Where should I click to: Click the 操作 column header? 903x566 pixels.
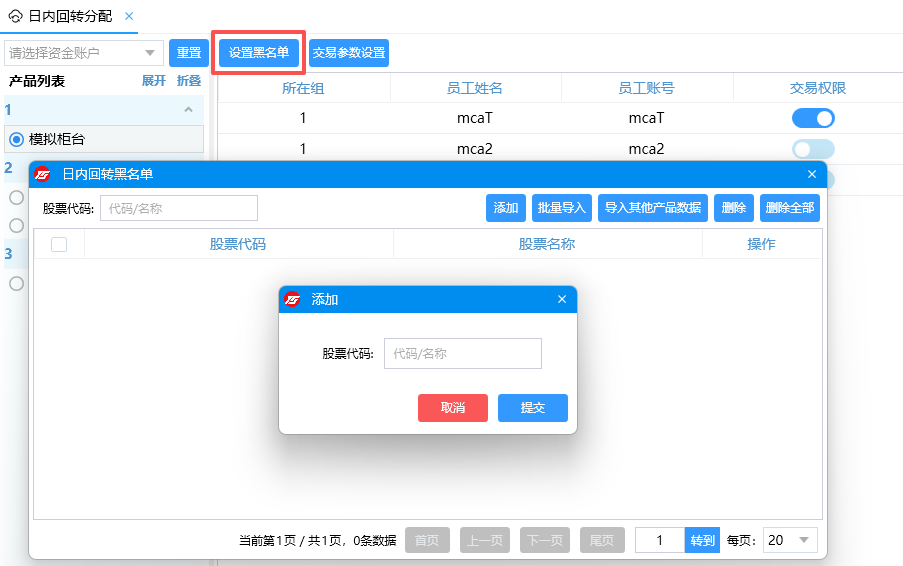click(761, 244)
